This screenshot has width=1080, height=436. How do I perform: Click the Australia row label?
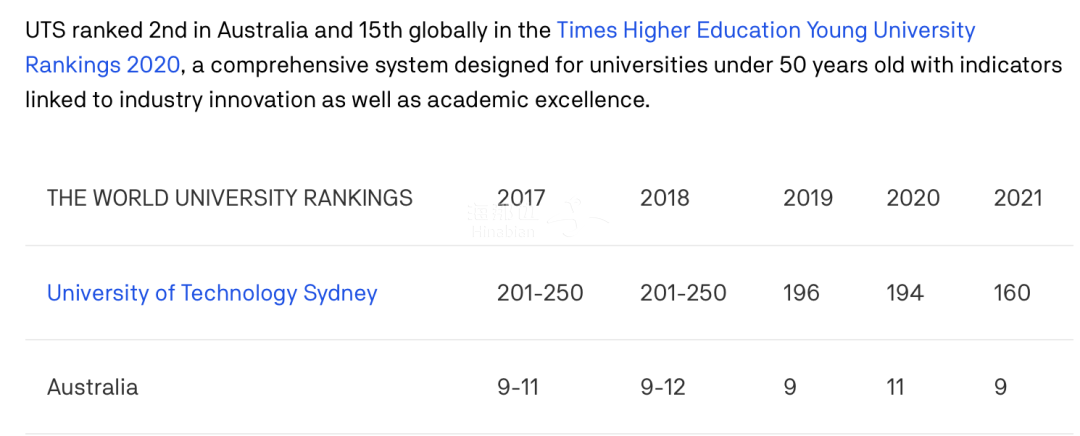[92, 387]
